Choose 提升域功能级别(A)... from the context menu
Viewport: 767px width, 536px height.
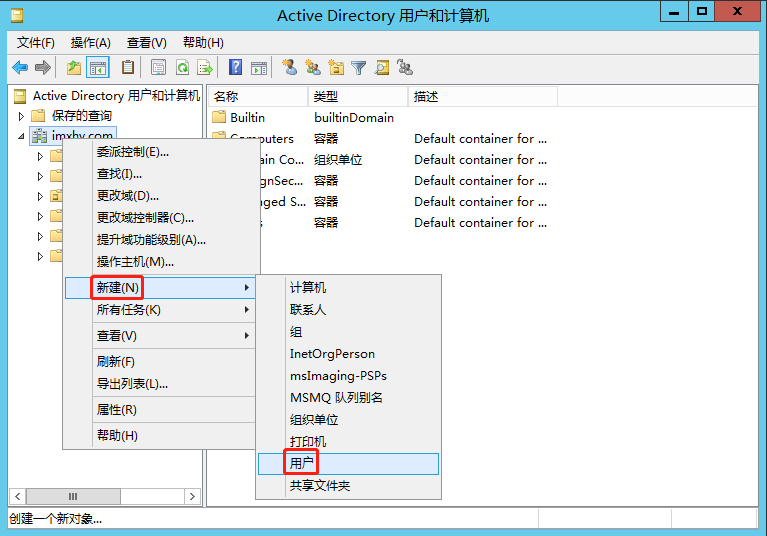(x=161, y=240)
